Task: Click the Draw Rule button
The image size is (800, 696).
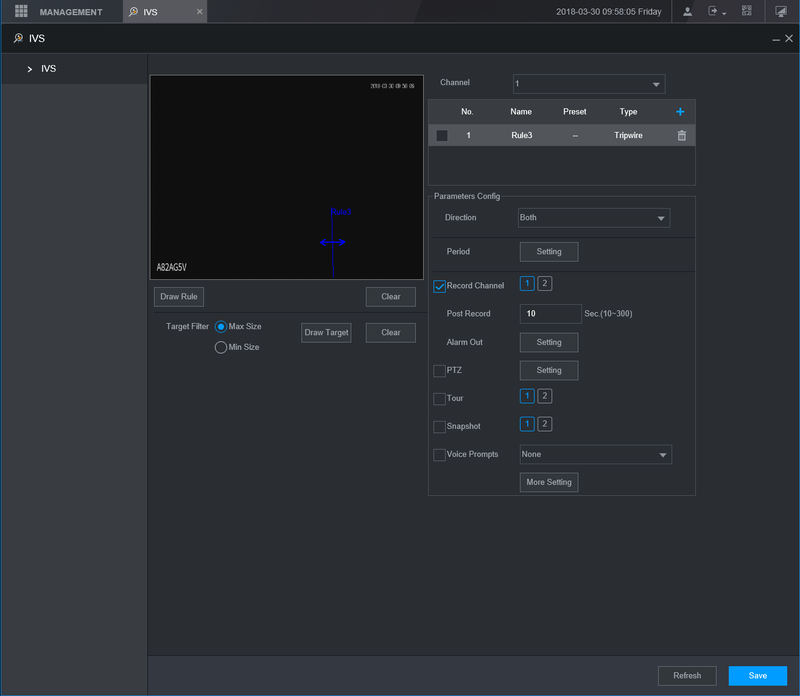Action: click(180, 297)
